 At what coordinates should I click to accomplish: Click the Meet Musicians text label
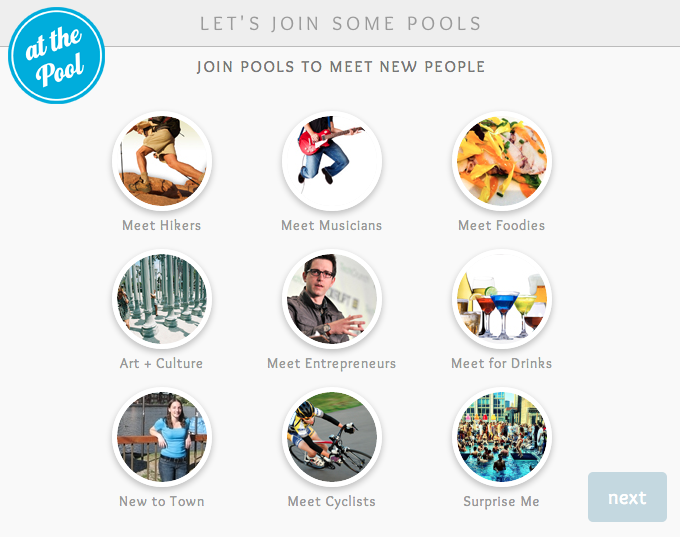(x=332, y=226)
